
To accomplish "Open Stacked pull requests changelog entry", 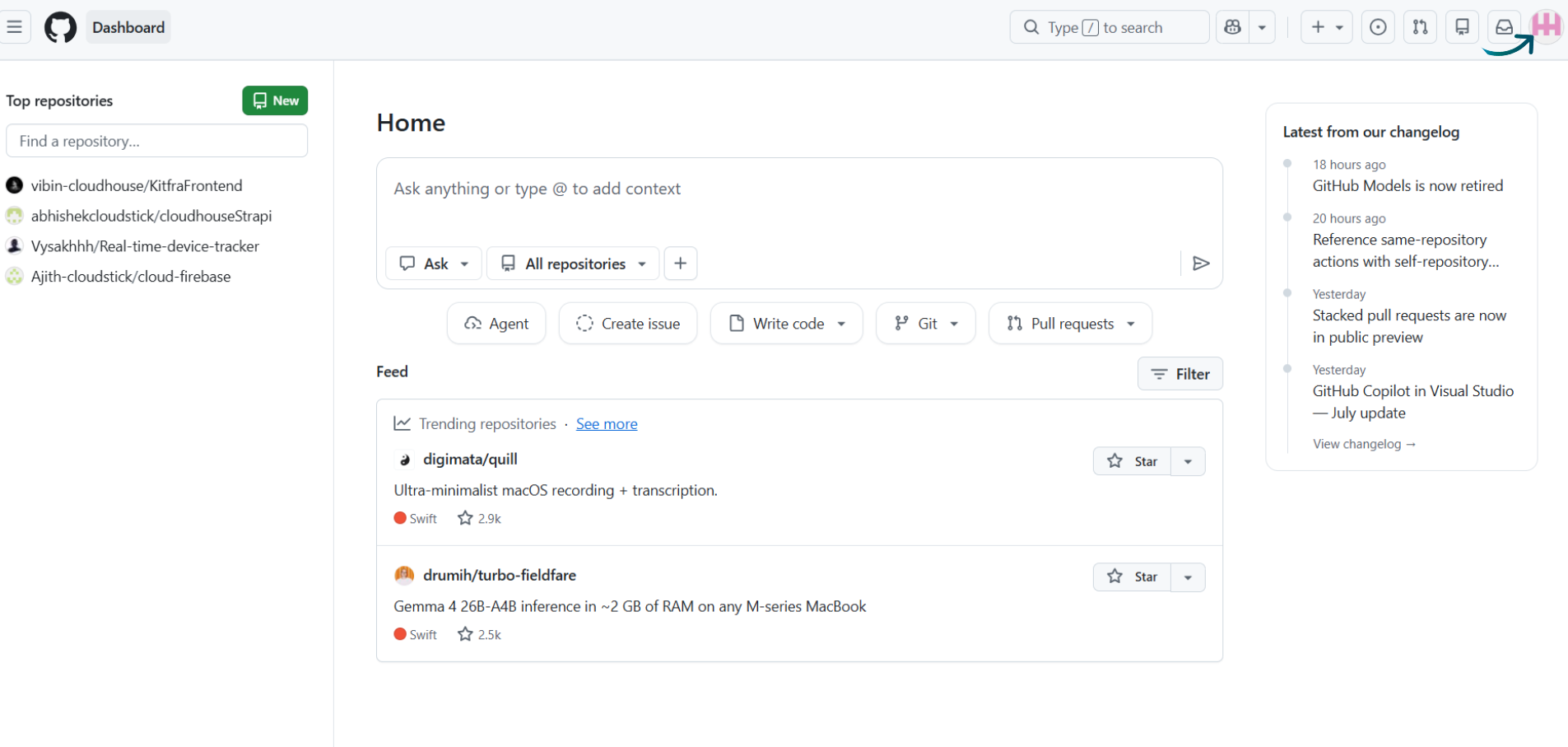I will pos(1409,327).
